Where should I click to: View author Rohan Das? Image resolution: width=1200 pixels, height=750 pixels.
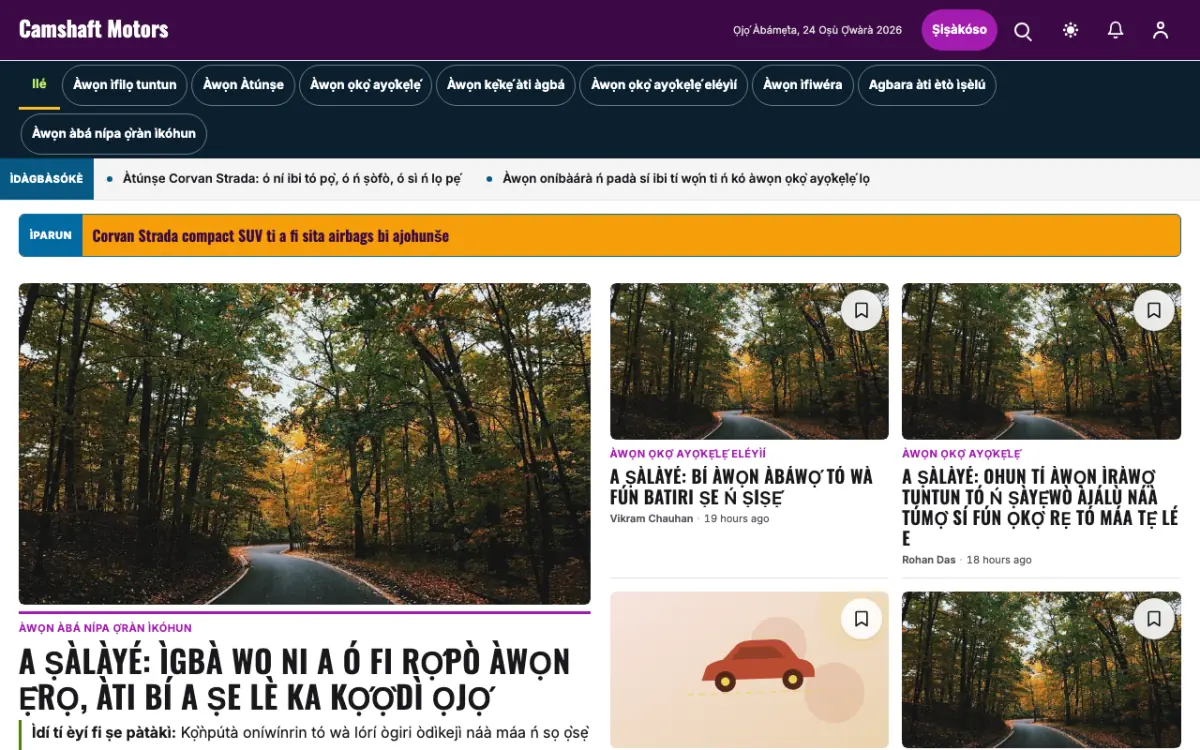click(929, 560)
